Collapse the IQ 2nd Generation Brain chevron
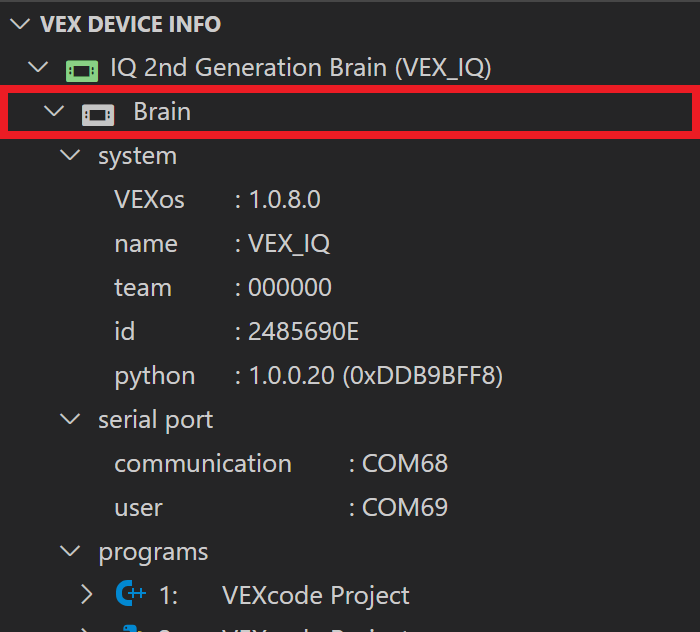The image size is (700, 632). click(x=38, y=68)
